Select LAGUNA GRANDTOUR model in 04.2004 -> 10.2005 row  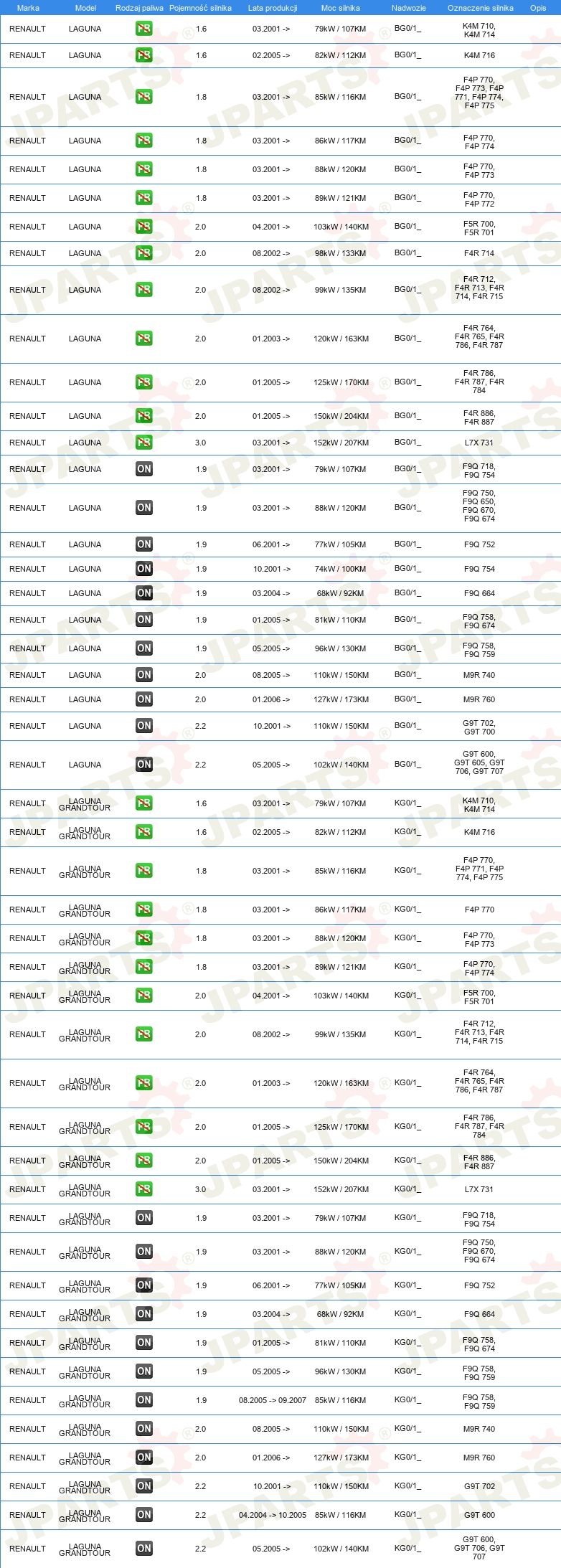85,1516
